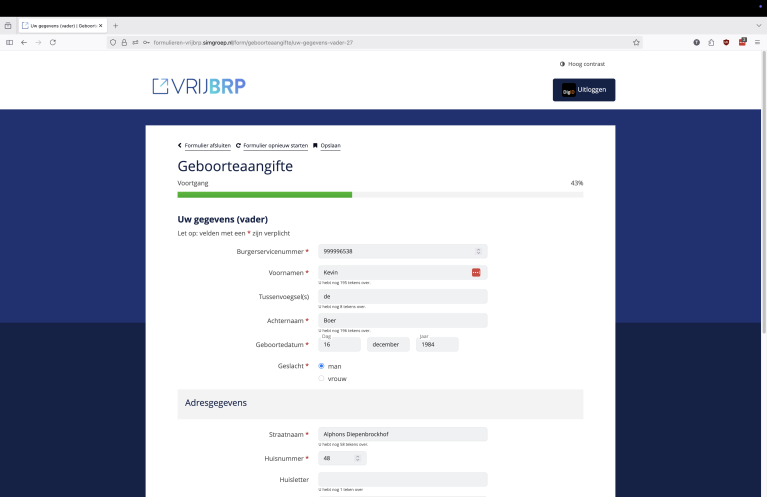Click the Jaar field showing 1984
The height and width of the screenshot is (497, 767).
click(437, 344)
